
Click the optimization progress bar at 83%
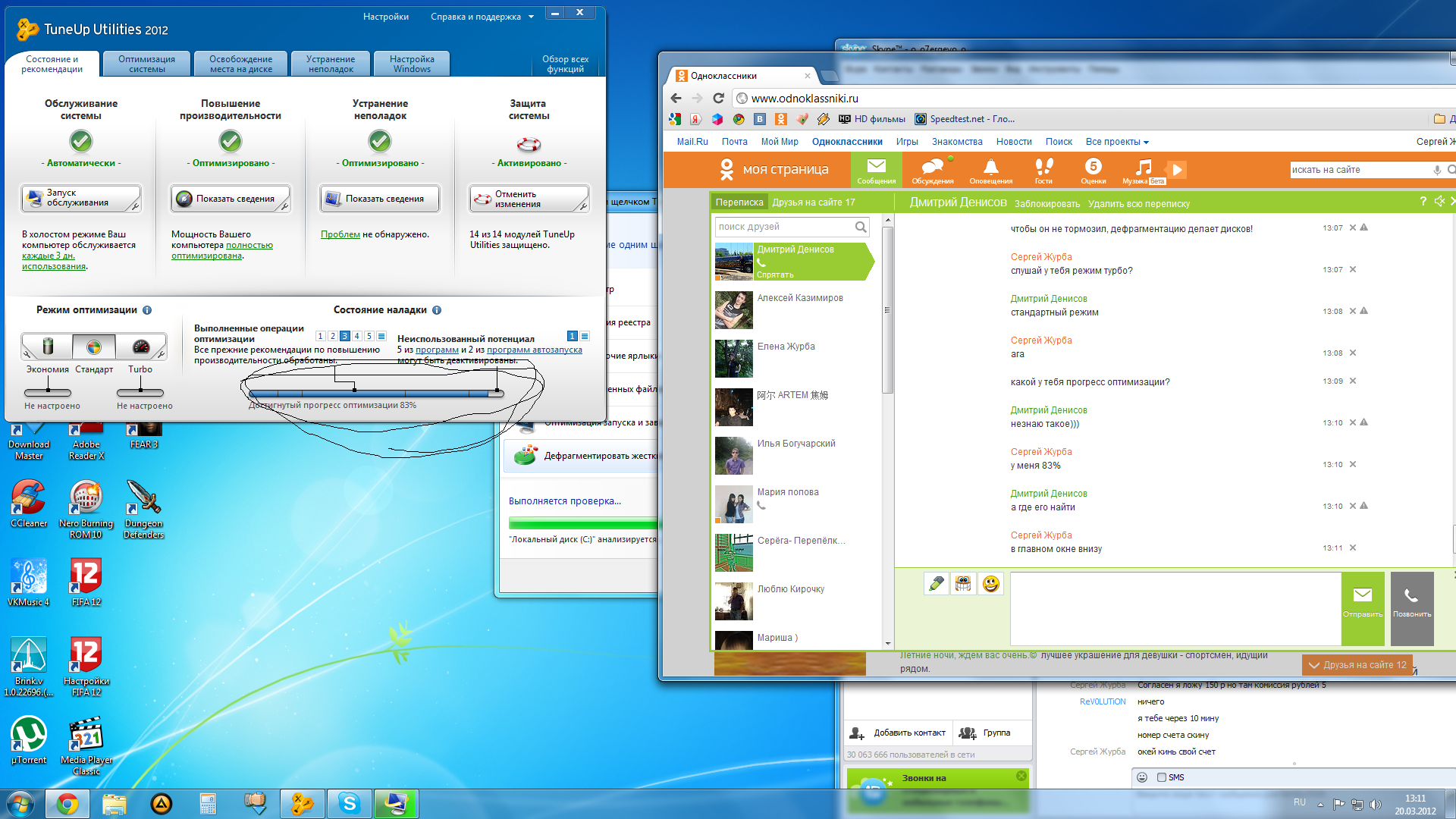375,394
